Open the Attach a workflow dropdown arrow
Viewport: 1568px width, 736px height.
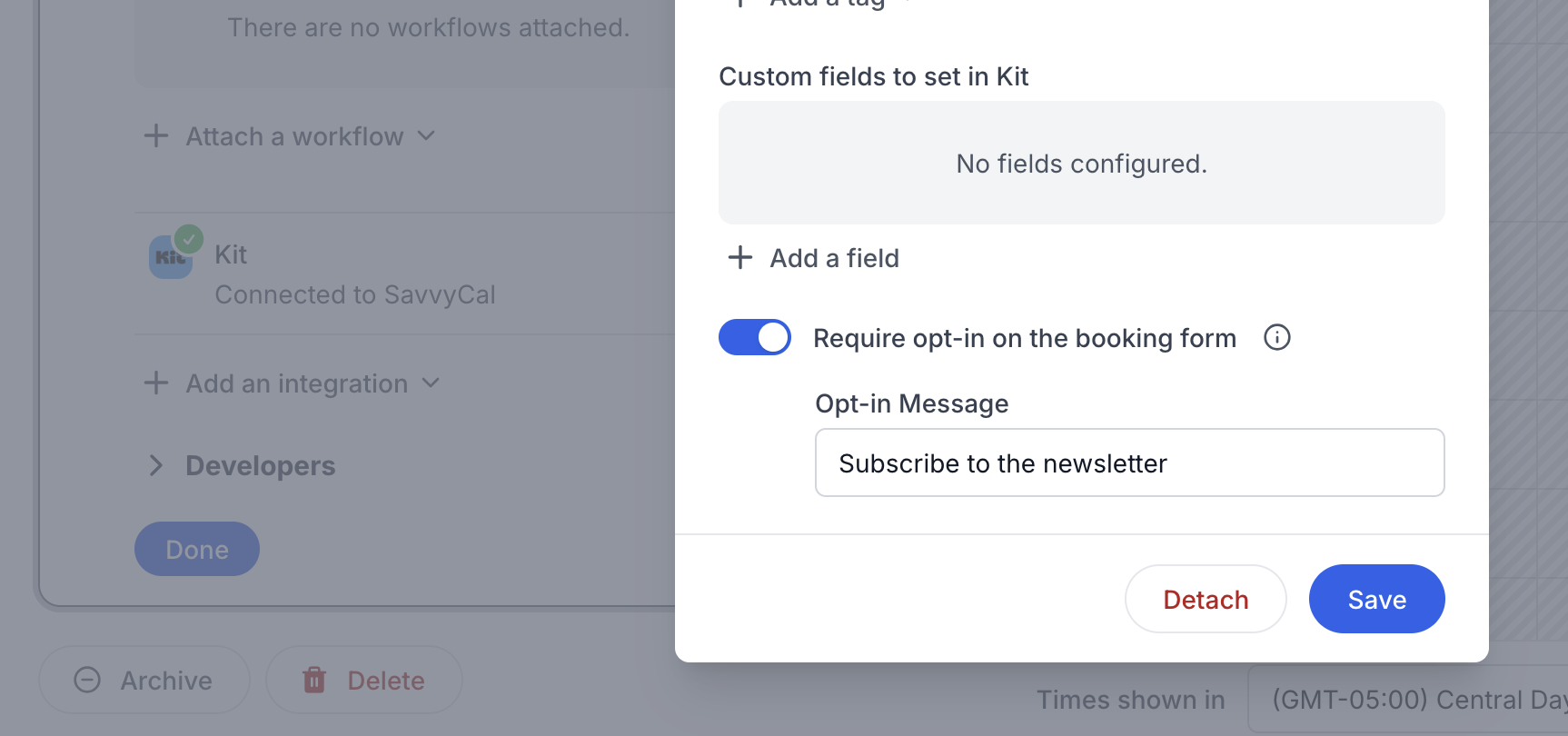pos(426,136)
